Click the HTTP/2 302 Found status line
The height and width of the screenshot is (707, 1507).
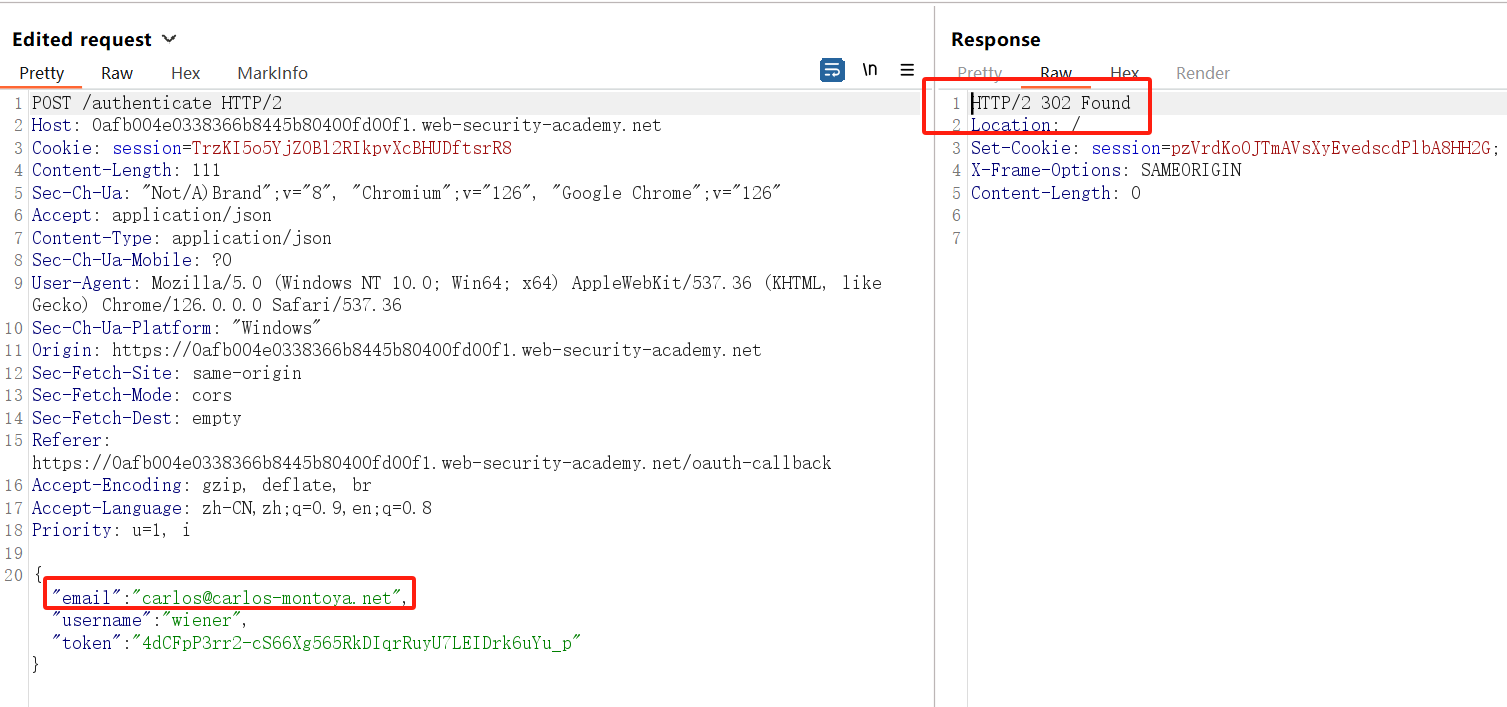1051,103
